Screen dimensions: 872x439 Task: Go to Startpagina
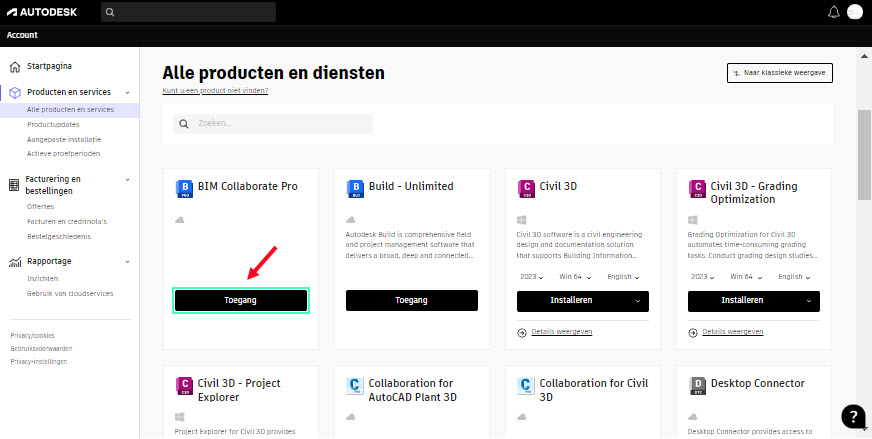click(x=49, y=66)
